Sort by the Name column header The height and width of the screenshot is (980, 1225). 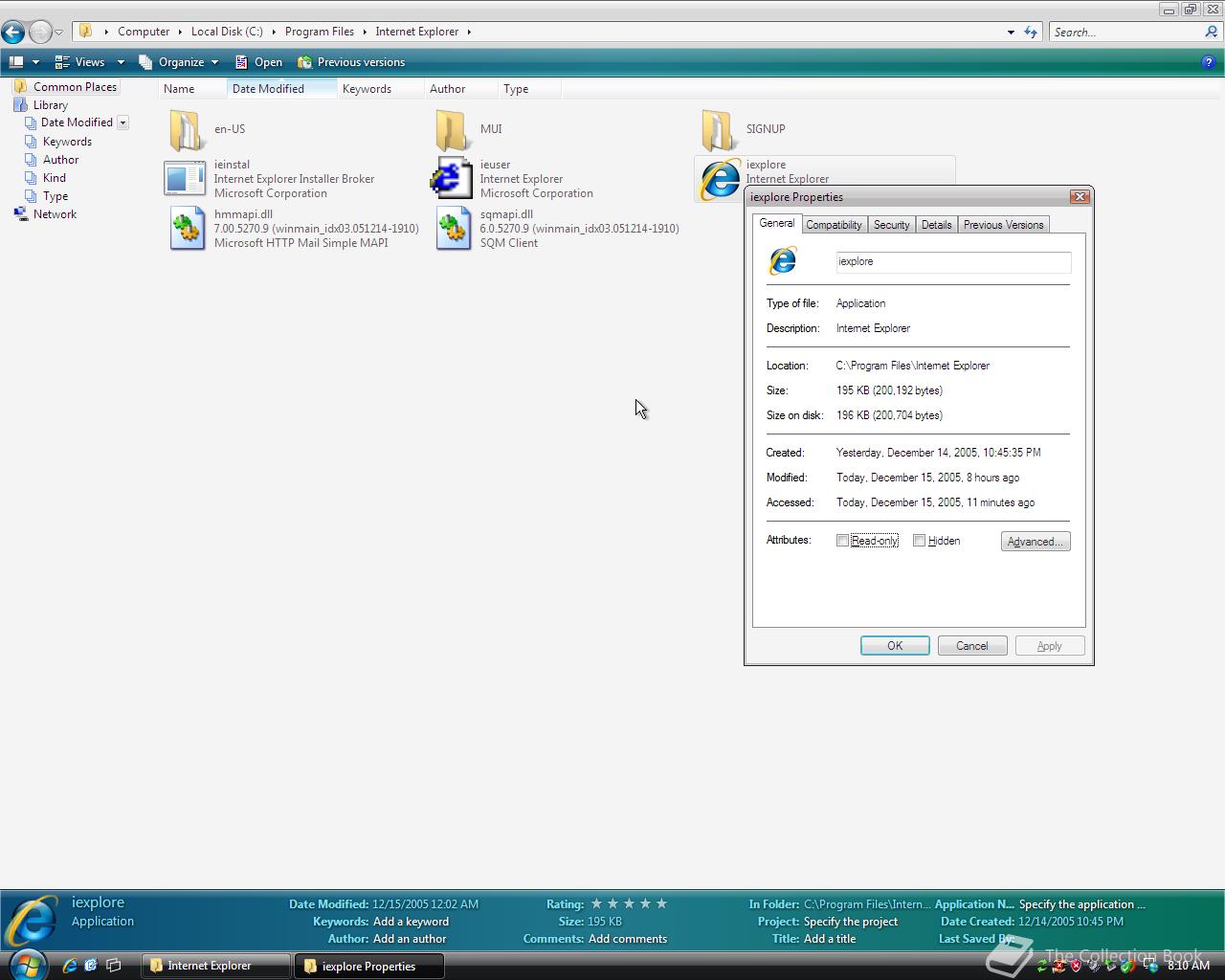tap(192, 88)
